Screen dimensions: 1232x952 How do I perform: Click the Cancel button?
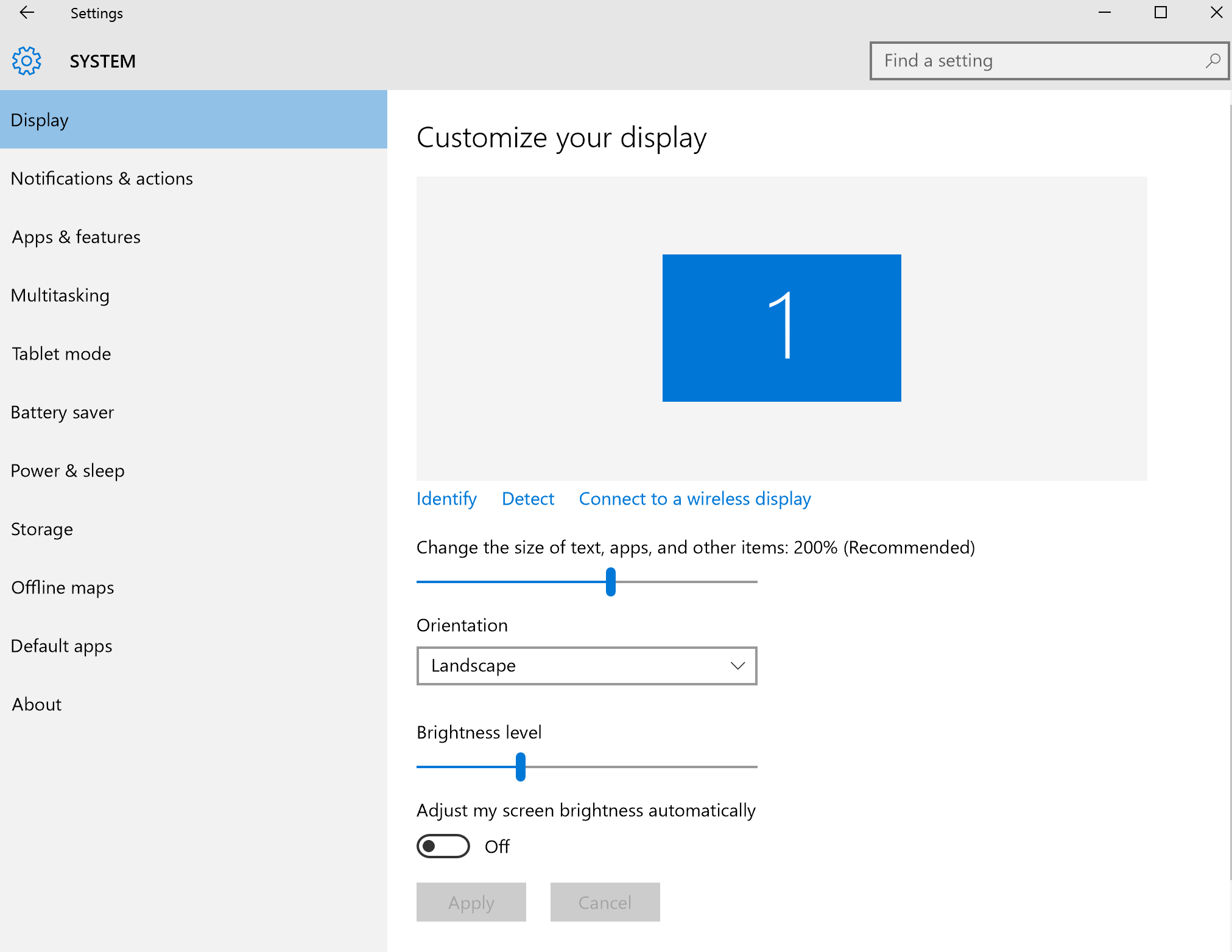605,902
